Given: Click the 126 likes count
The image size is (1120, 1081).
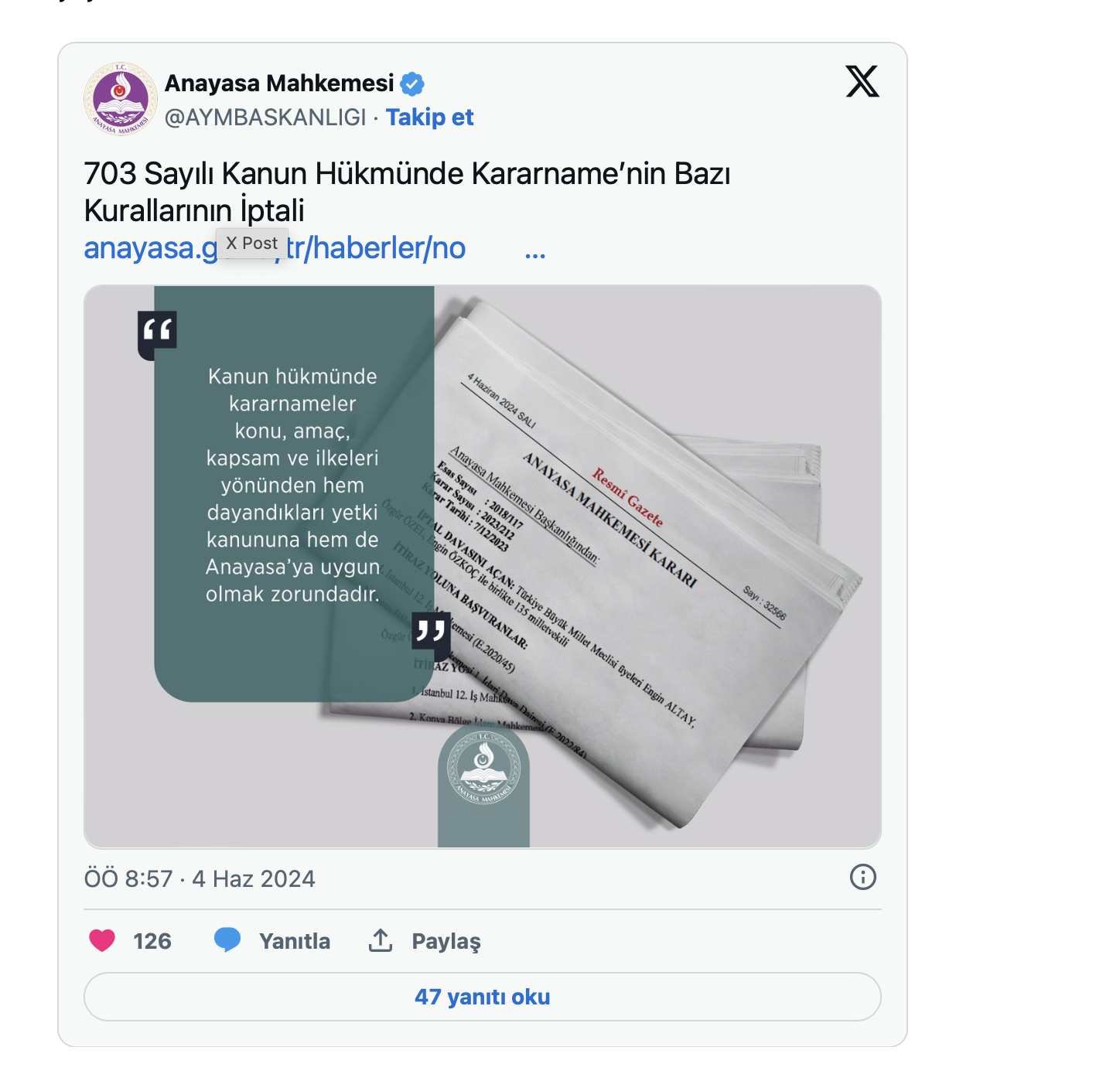Looking at the screenshot, I should click(x=152, y=941).
